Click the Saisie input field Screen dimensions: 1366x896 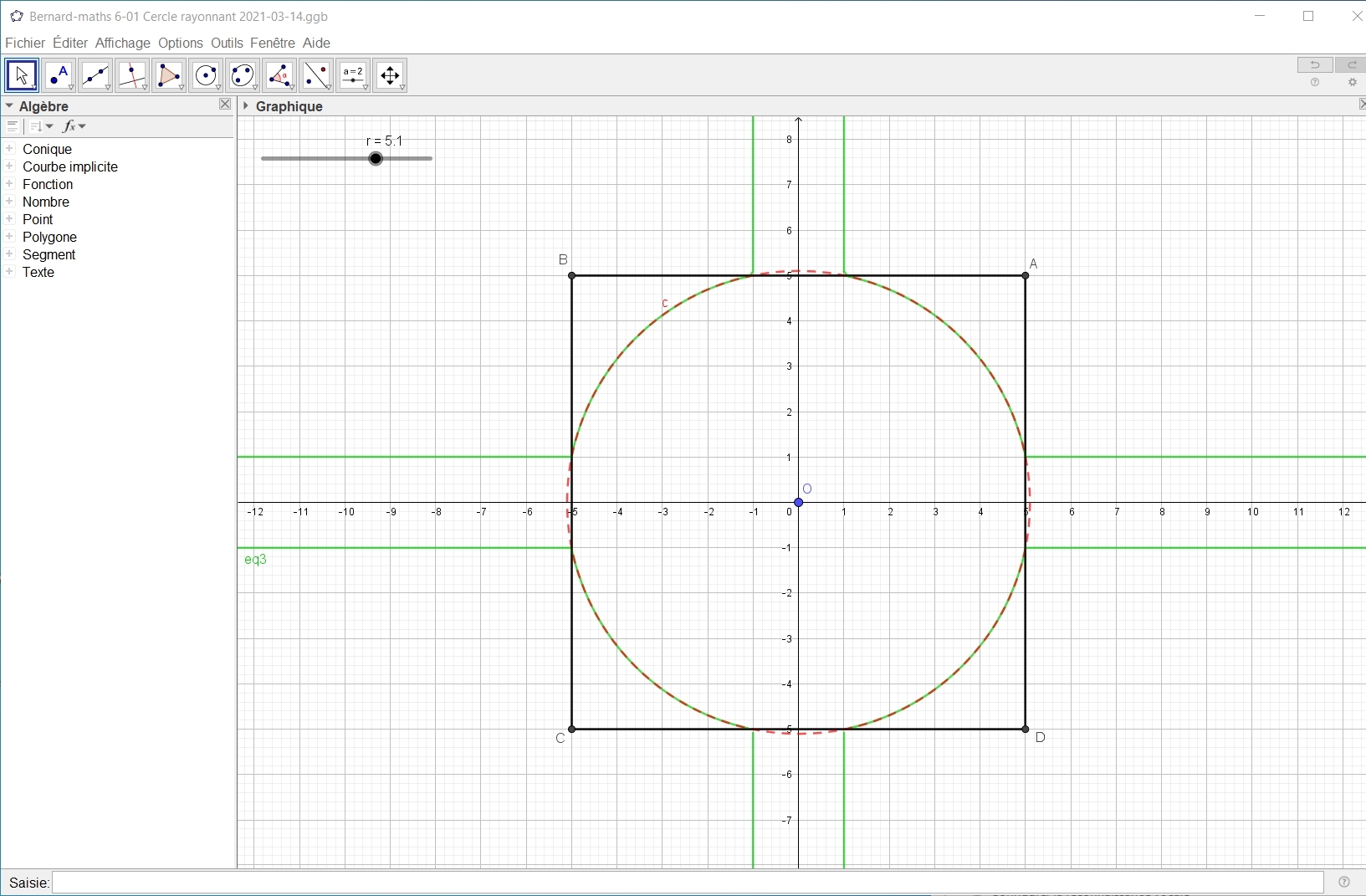click(x=686, y=883)
